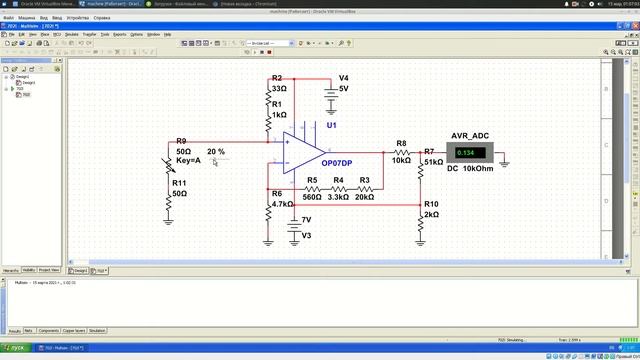Click the 7020 - Multisim taskbar button

(x=61, y=348)
